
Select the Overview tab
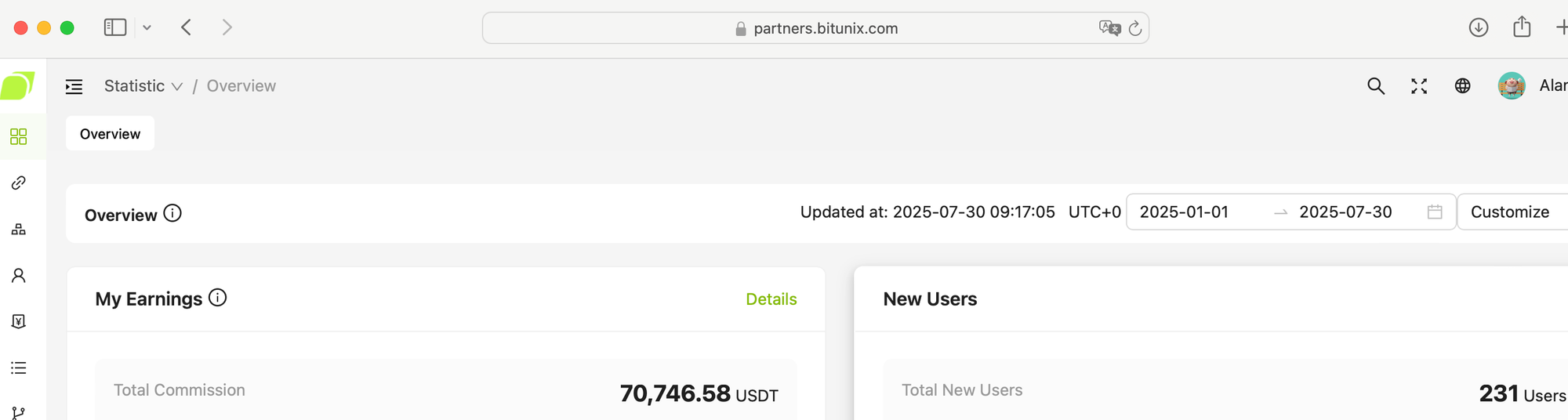[110, 134]
